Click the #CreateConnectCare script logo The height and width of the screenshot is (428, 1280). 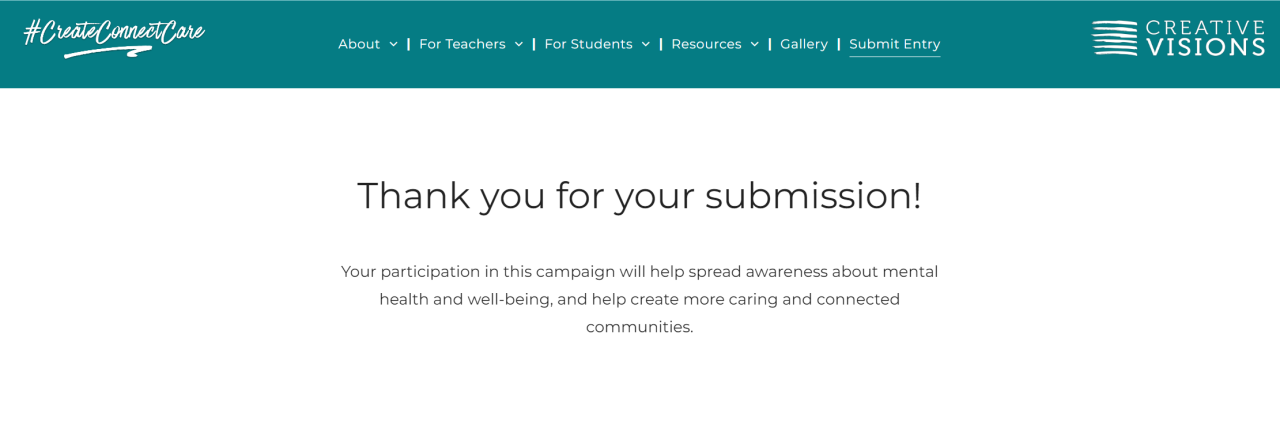click(113, 32)
